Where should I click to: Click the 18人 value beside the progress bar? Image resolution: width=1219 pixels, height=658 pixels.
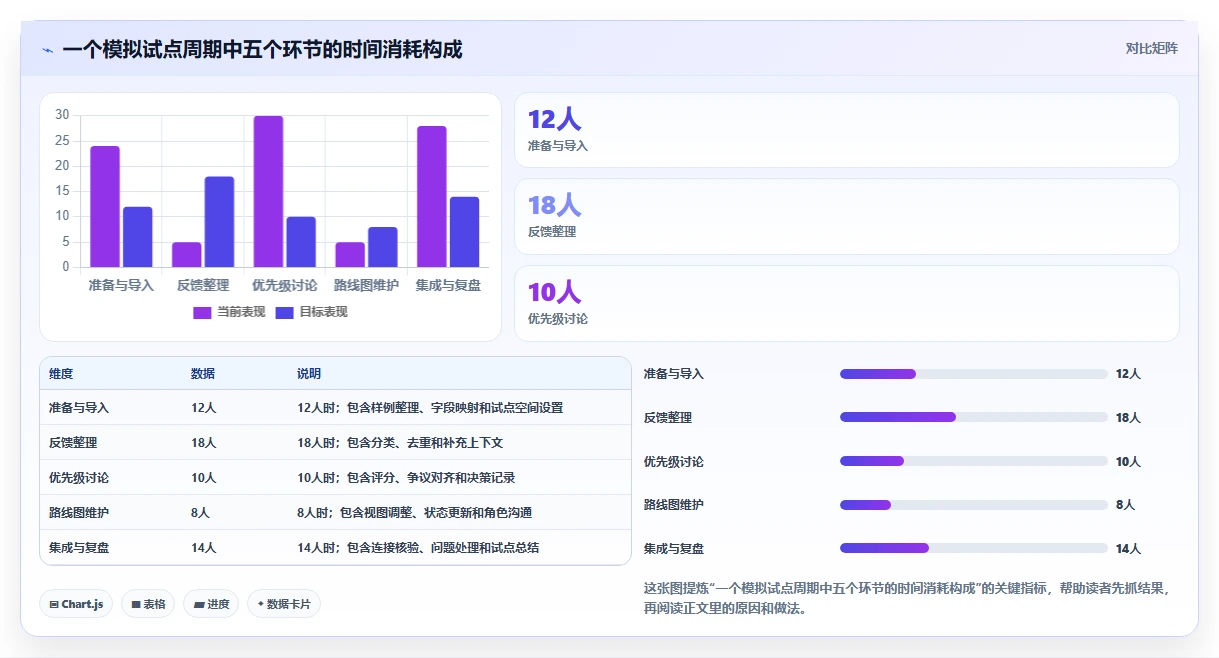coord(1128,417)
